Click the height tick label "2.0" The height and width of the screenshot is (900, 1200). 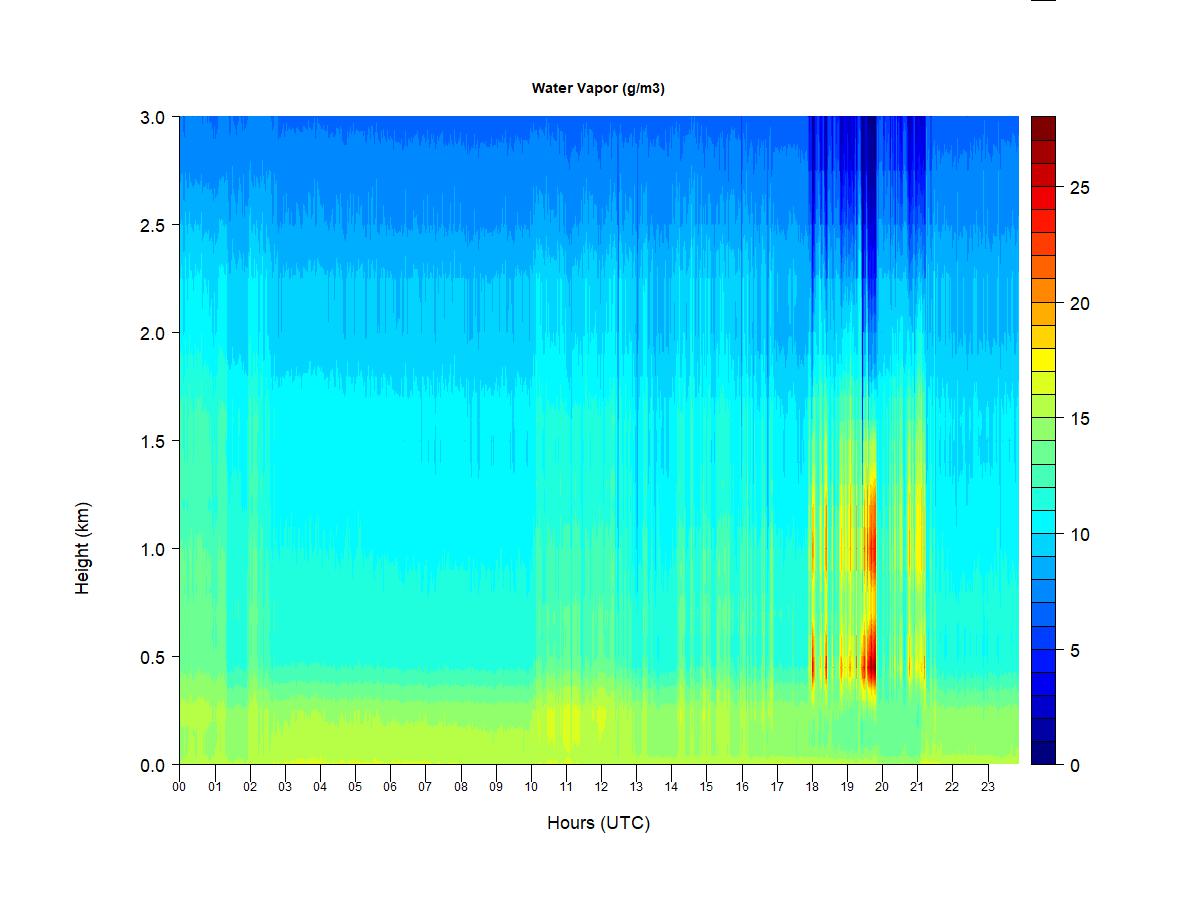pyautogui.click(x=151, y=333)
